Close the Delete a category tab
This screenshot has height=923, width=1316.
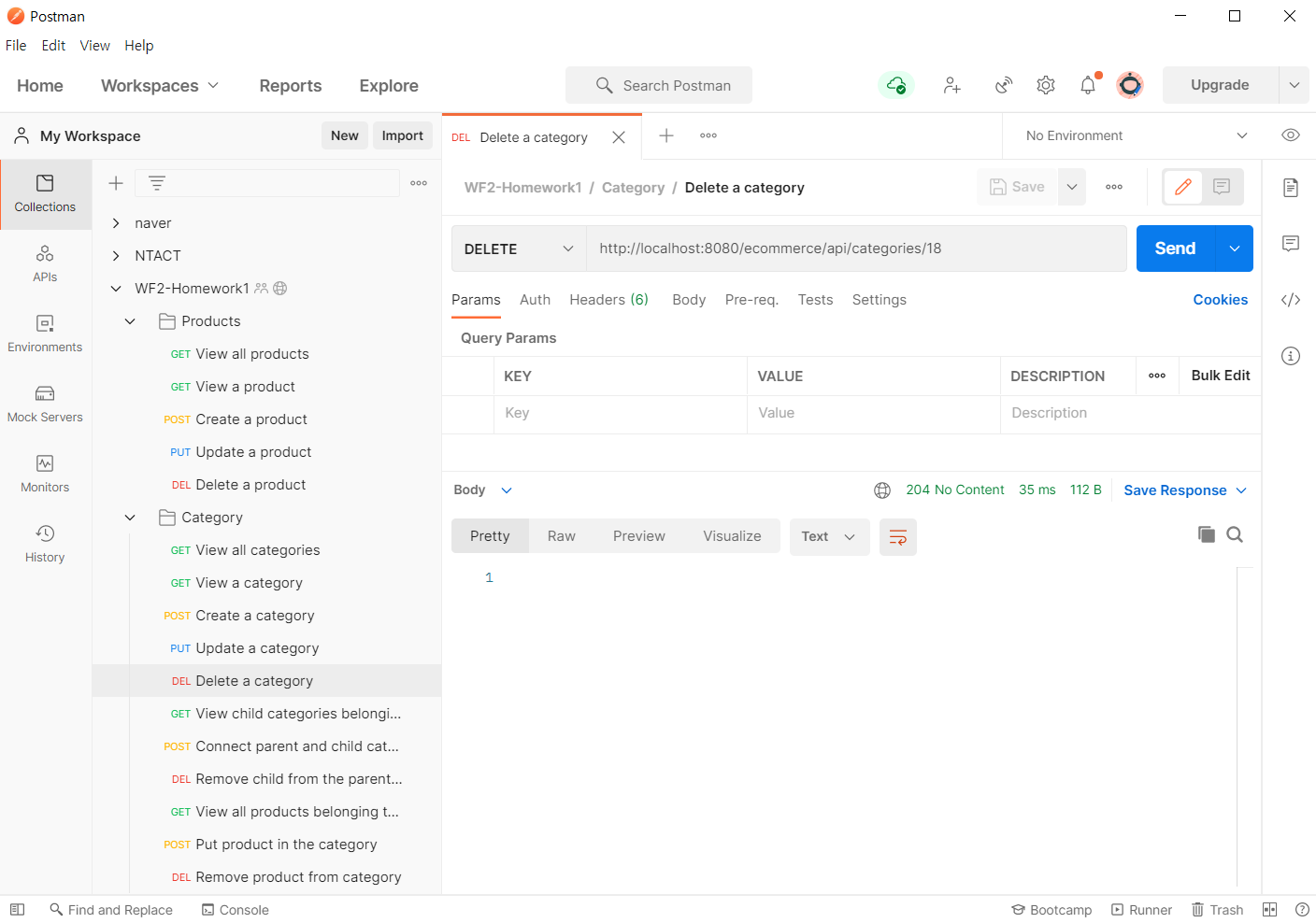(619, 137)
